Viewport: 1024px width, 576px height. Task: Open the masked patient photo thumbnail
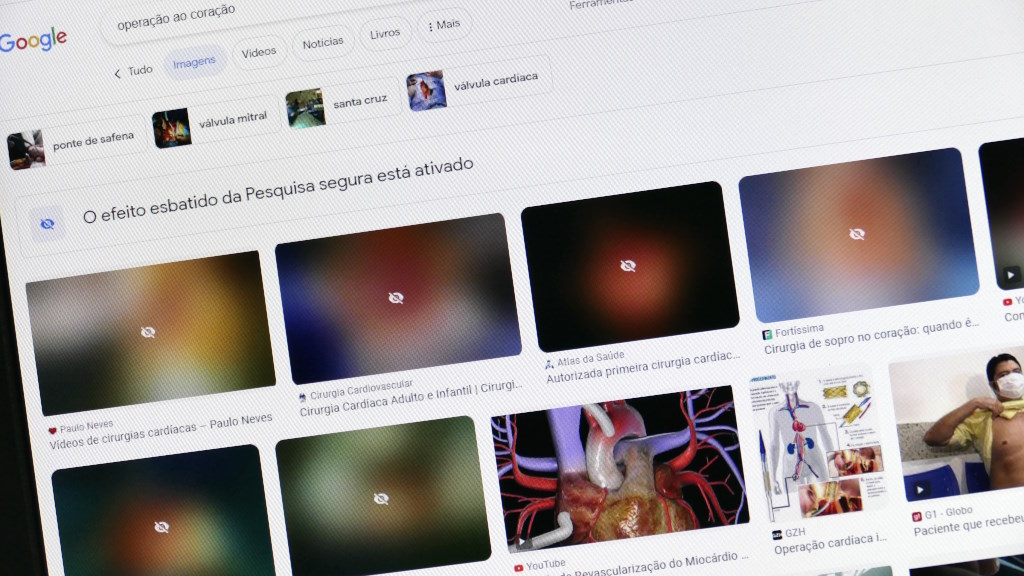959,424
